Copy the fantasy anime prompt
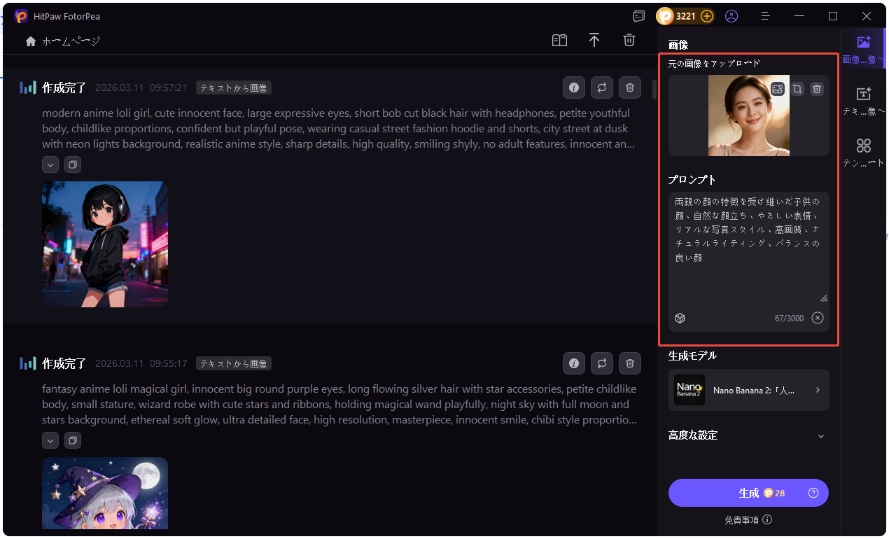889x539 pixels. [x=72, y=440]
